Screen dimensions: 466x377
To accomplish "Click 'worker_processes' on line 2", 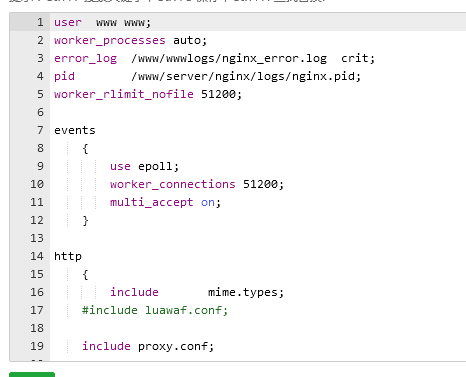I will pos(110,40).
